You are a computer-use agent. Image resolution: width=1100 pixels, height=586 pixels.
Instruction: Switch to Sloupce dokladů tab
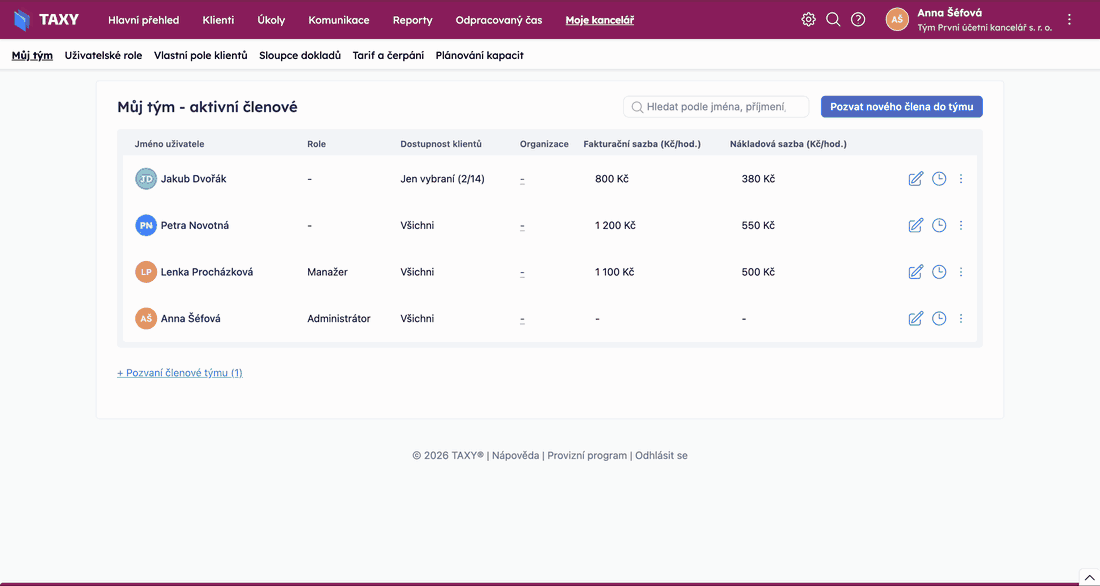(300, 55)
